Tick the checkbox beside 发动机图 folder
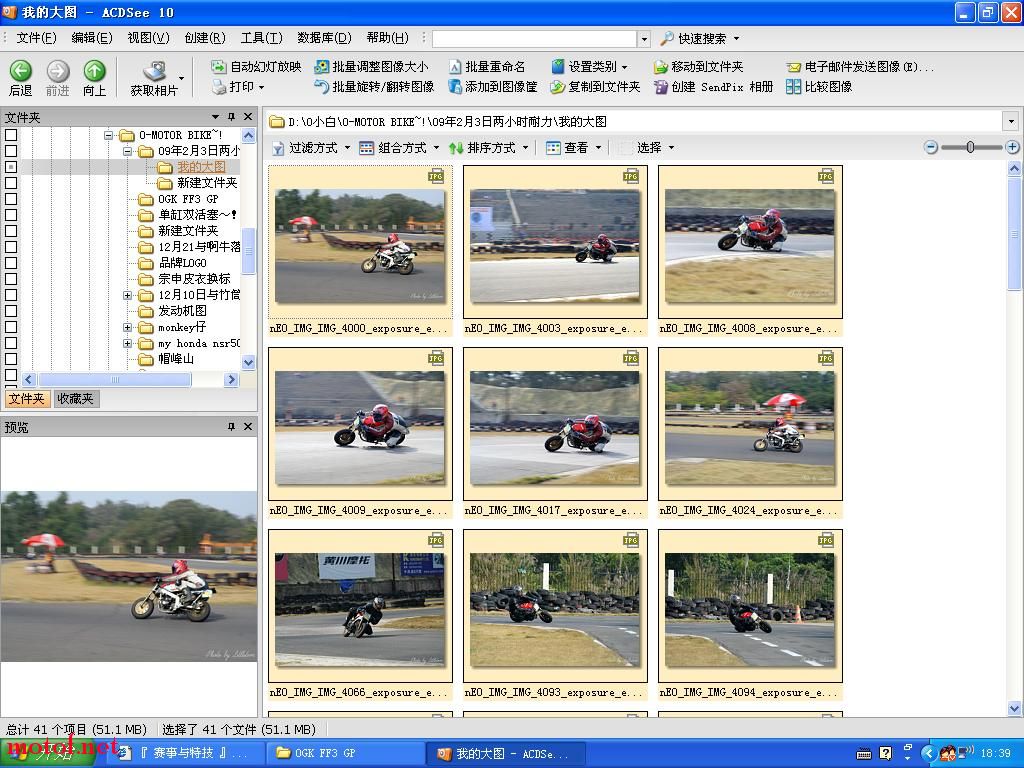The width and height of the screenshot is (1024, 768). [x=11, y=311]
